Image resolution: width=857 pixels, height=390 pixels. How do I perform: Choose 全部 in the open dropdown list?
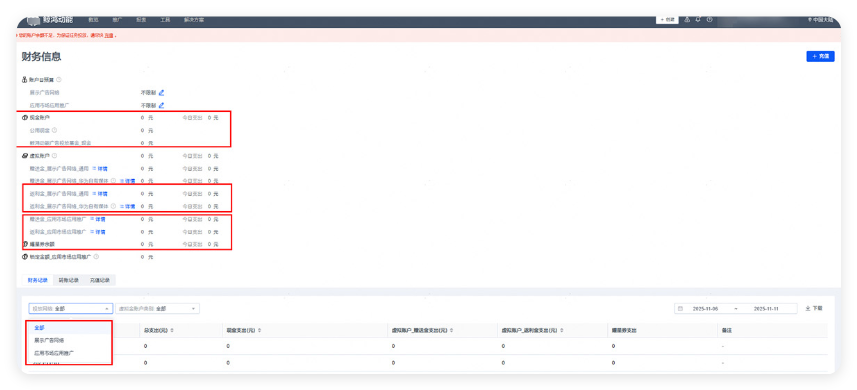[x=69, y=328]
